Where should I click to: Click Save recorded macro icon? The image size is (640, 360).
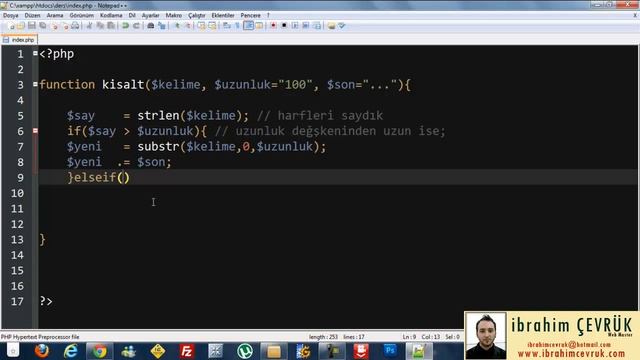click(317, 26)
